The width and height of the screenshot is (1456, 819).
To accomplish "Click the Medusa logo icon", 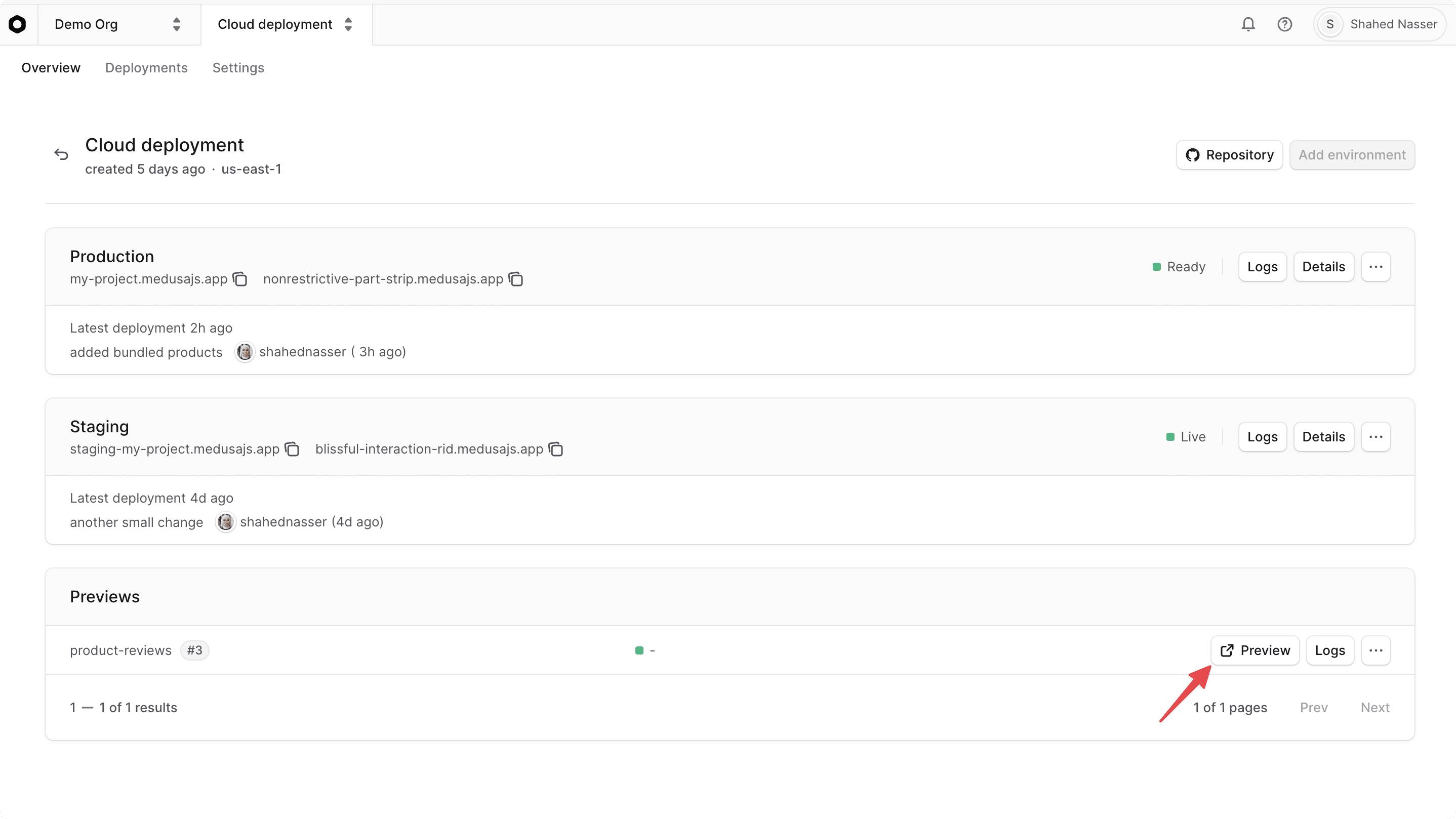I will click(x=18, y=24).
